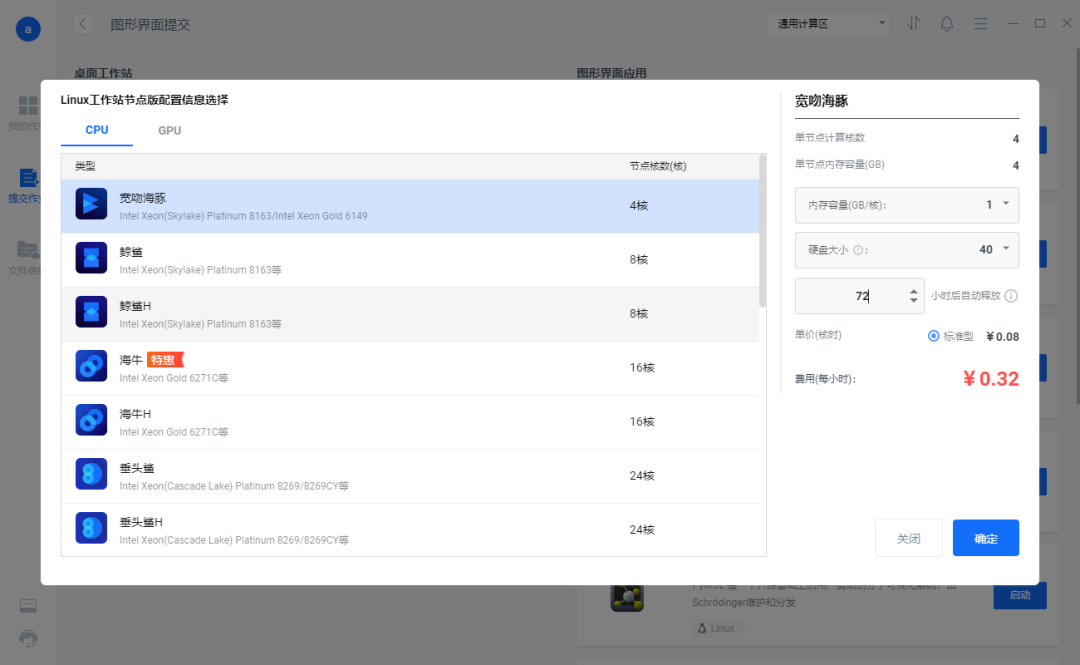Click Intel Xeon Gold 6271C等 under 海牛

(174, 378)
